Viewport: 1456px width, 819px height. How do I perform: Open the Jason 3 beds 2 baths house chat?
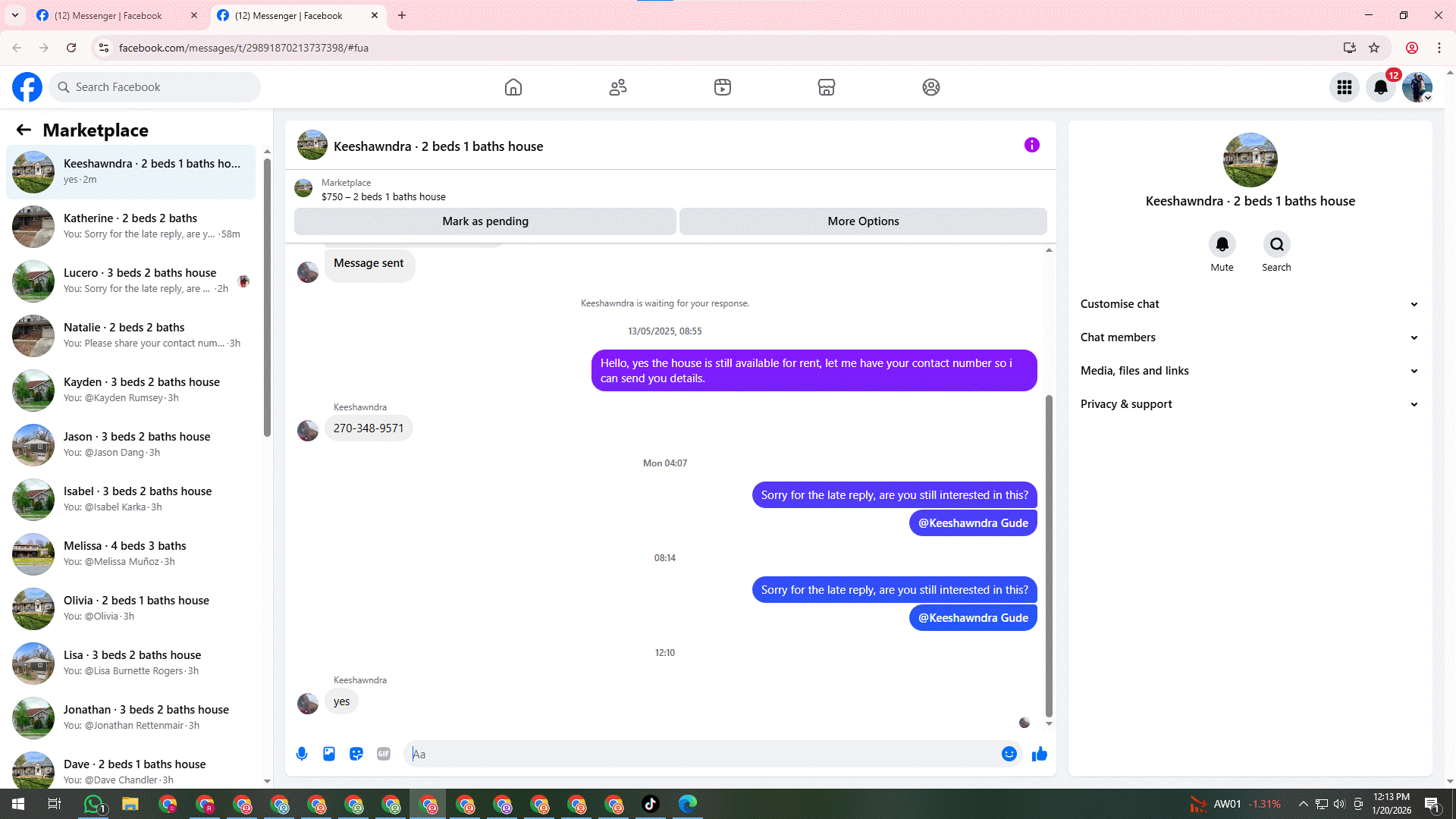pos(130,445)
